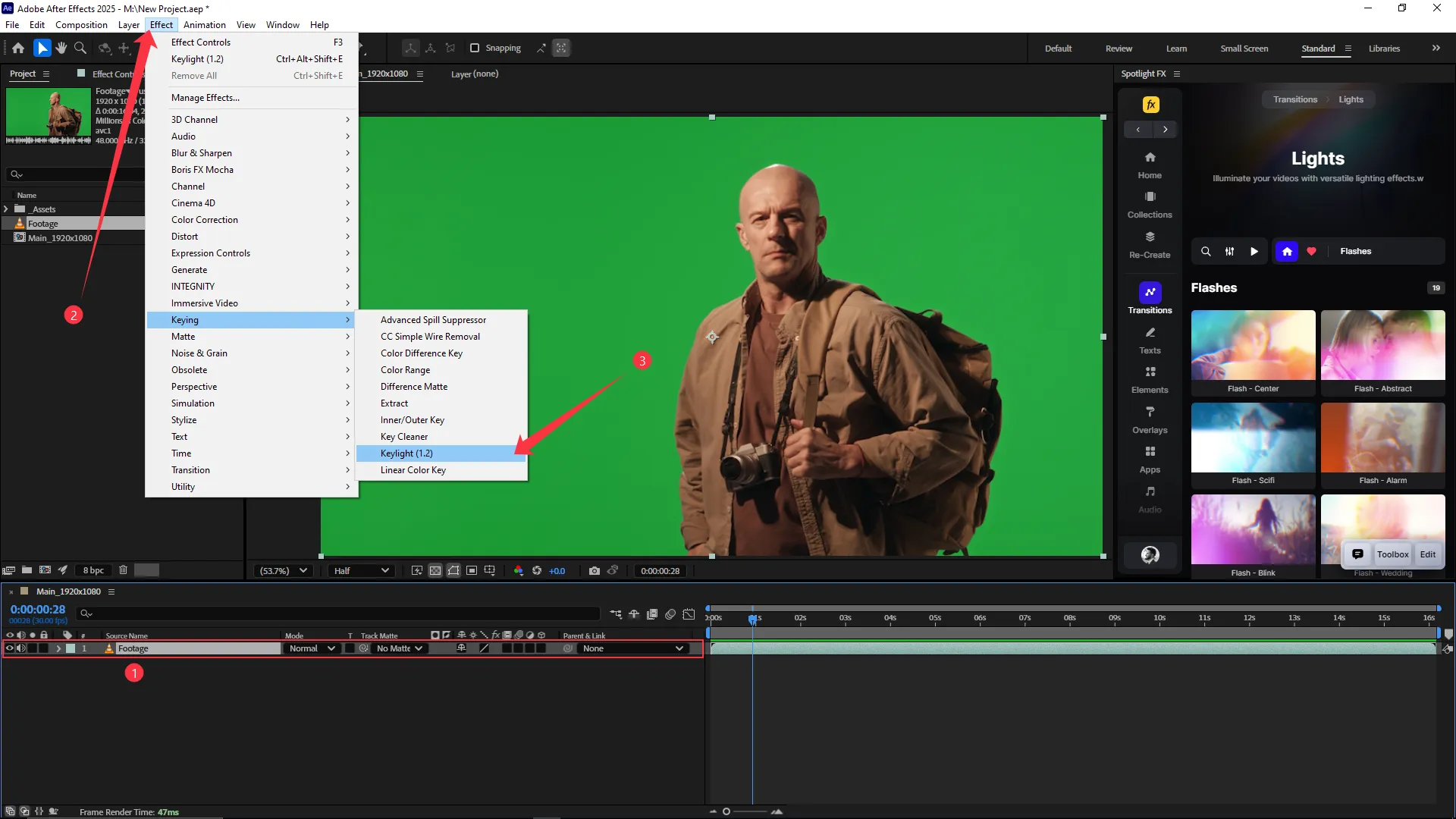Mute the Footage layer audio

tap(21, 648)
